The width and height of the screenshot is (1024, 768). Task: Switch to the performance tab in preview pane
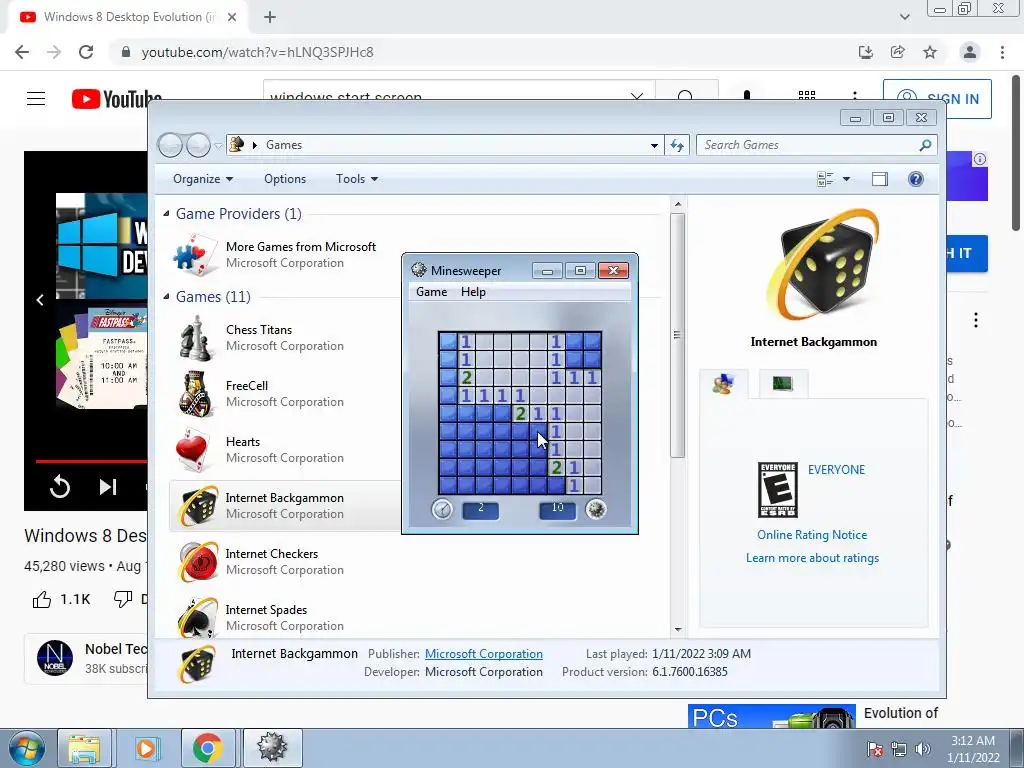point(783,384)
